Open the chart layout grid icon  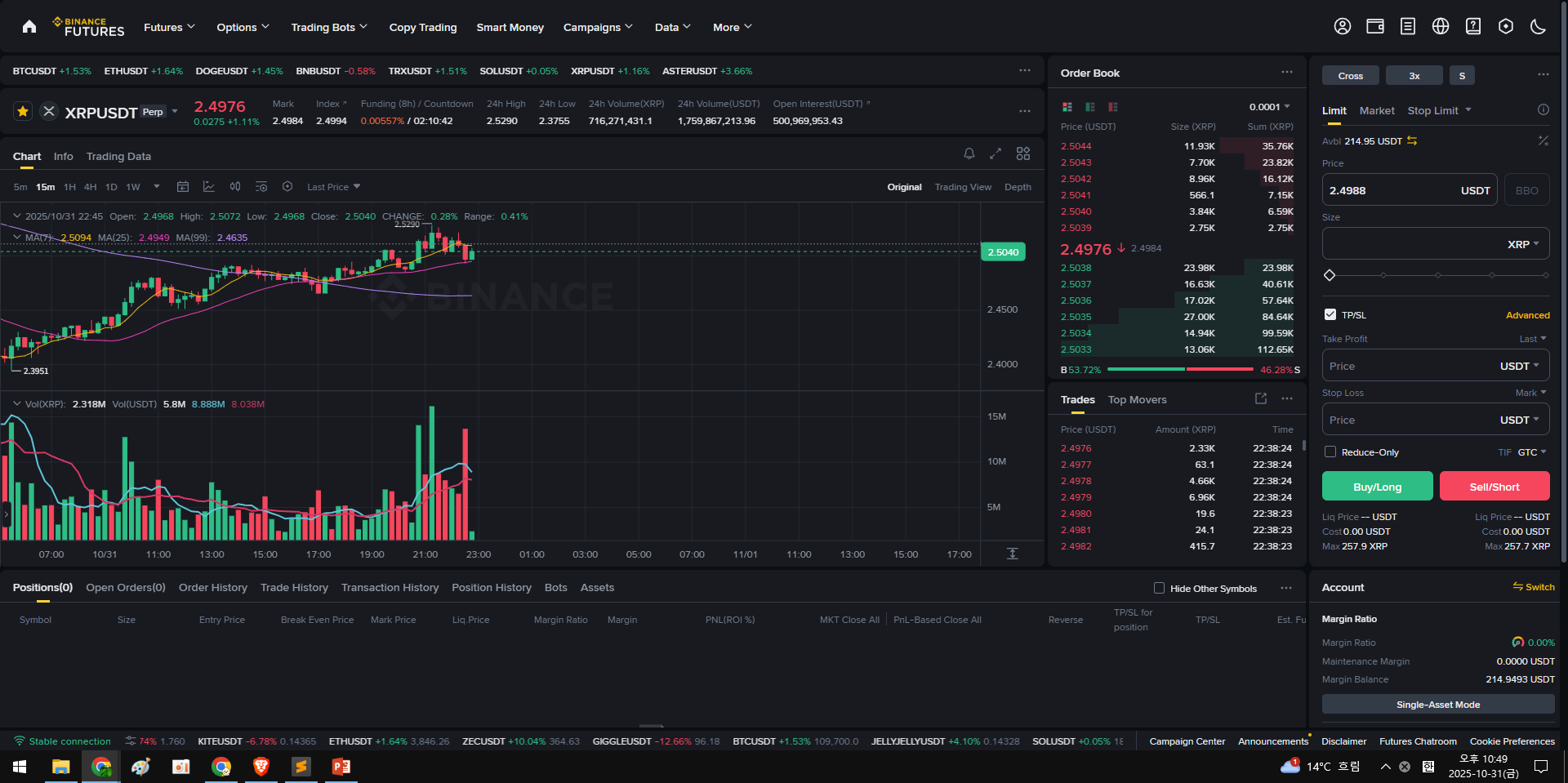tap(1023, 153)
